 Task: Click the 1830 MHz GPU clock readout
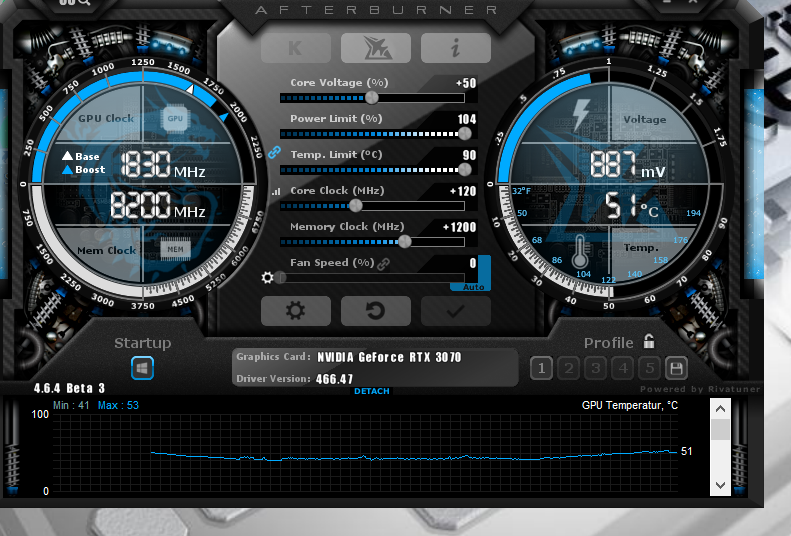tap(162, 164)
